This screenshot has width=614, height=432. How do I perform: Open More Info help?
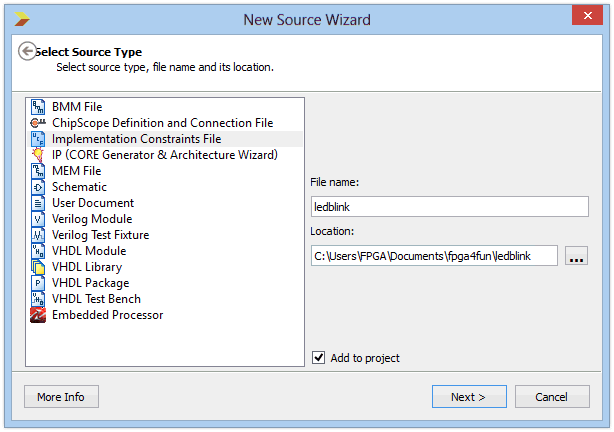tap(61, 397)
